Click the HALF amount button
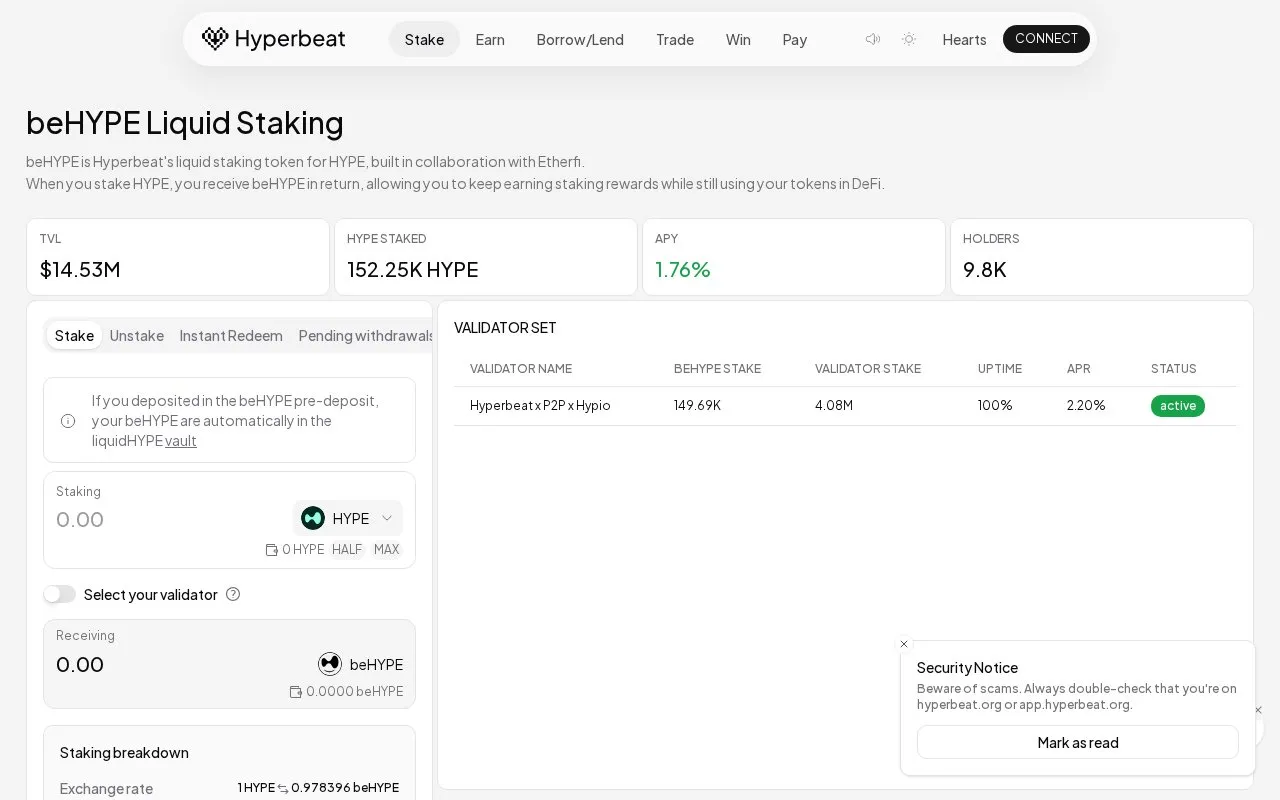The height and width of the screenshot is (800, 1280). (x=347, y=550)
